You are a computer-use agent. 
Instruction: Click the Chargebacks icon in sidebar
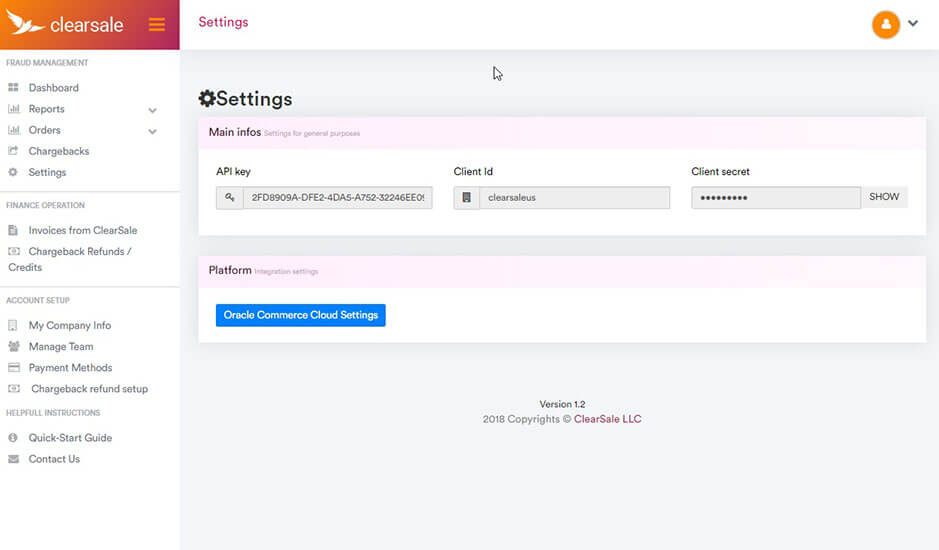[13, 151]
